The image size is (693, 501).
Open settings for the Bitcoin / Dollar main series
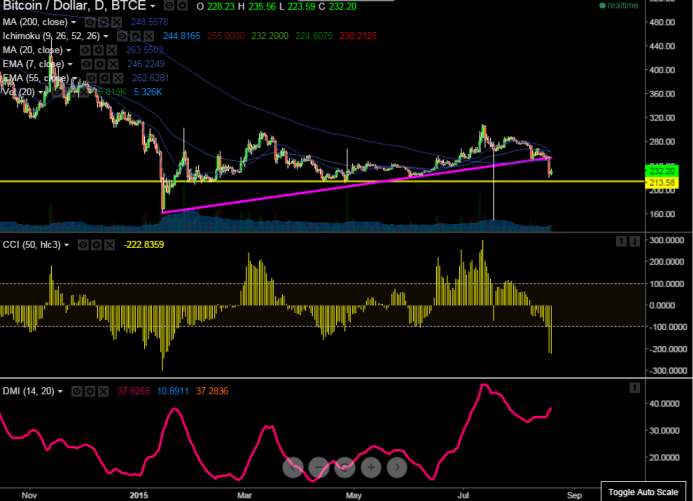[x=182, y=6]
